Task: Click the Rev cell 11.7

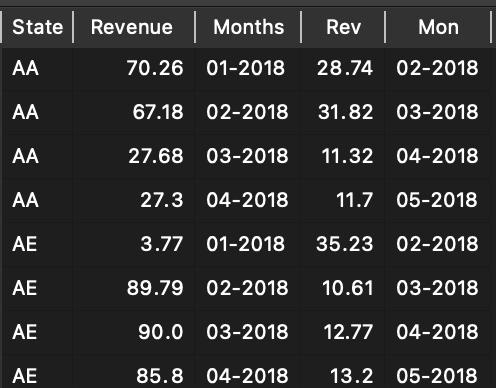Action: coord(343,200)
